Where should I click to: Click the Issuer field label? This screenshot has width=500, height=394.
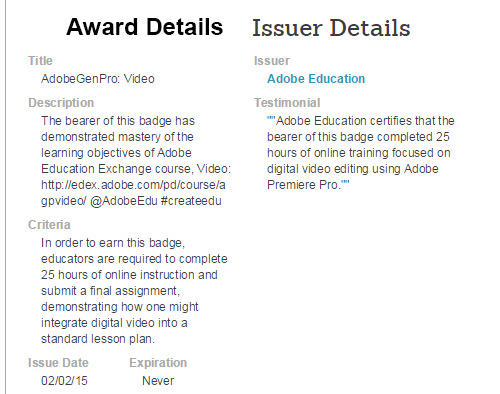(272, 61)
